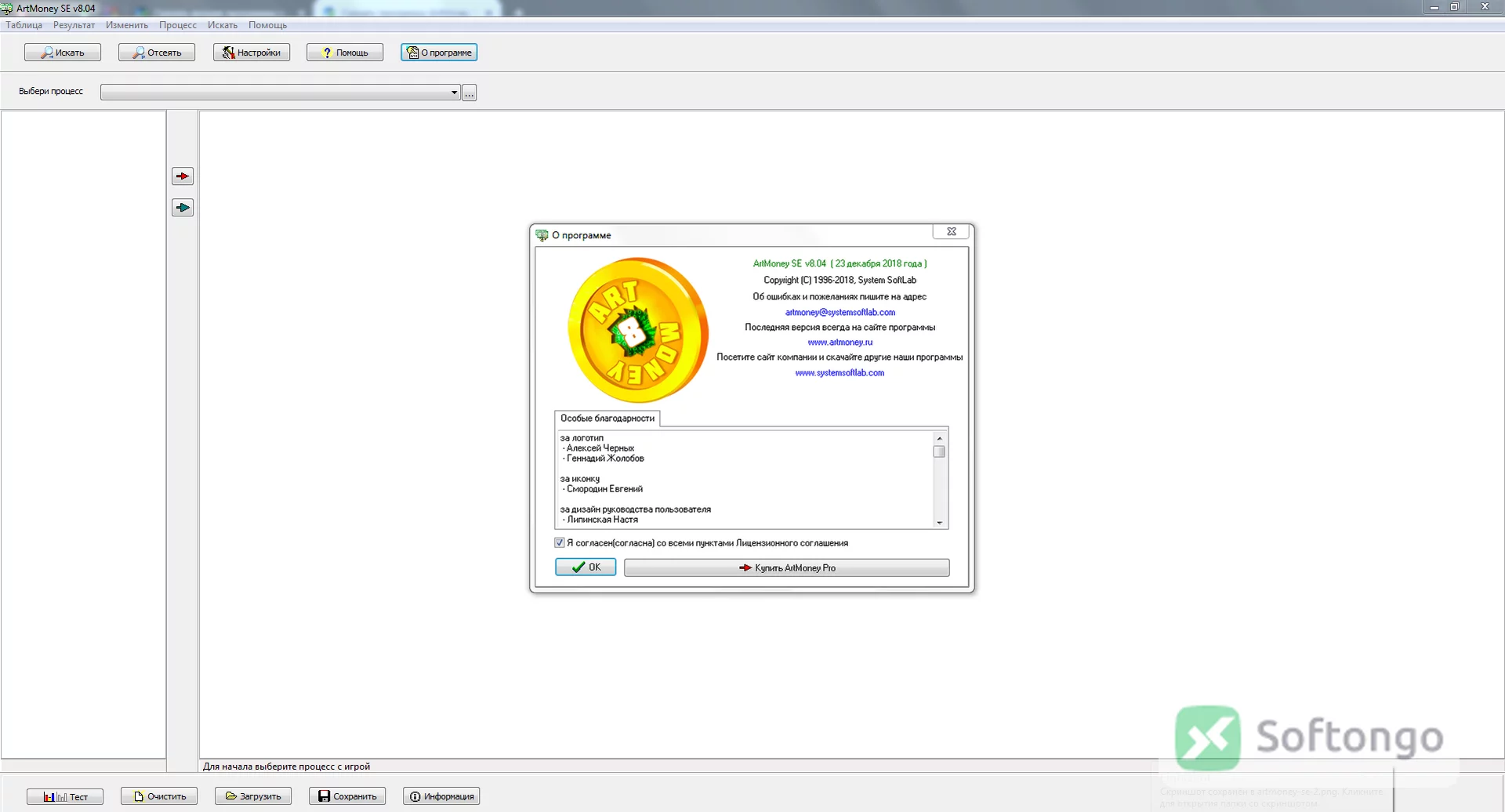Click the Отсеять filter button

pos(157,53)
